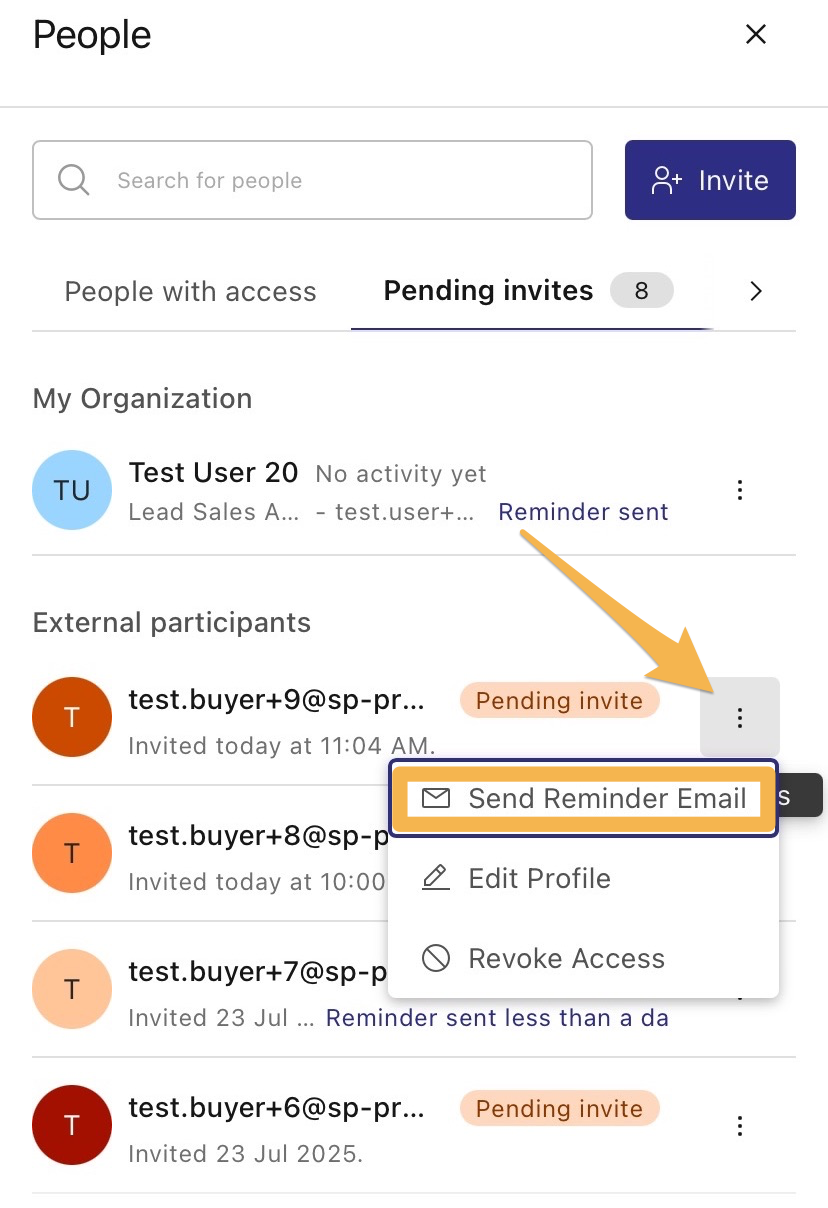Screen dimensions: 828x1208
Task: Click the Invite button
Action: pos(710,180)
